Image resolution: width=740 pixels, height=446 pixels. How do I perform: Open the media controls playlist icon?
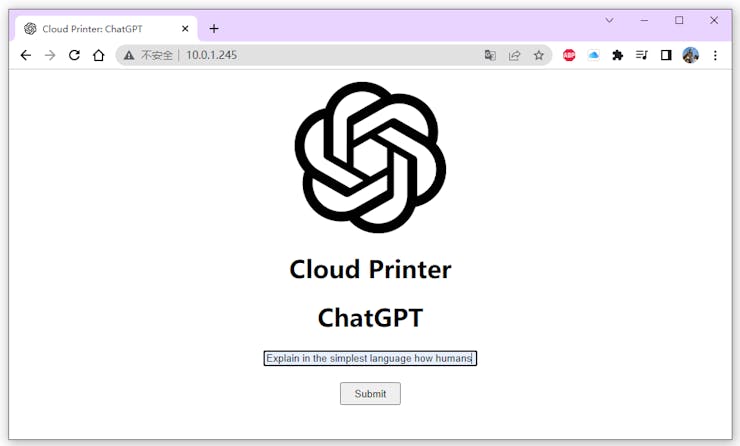[641, 55]
